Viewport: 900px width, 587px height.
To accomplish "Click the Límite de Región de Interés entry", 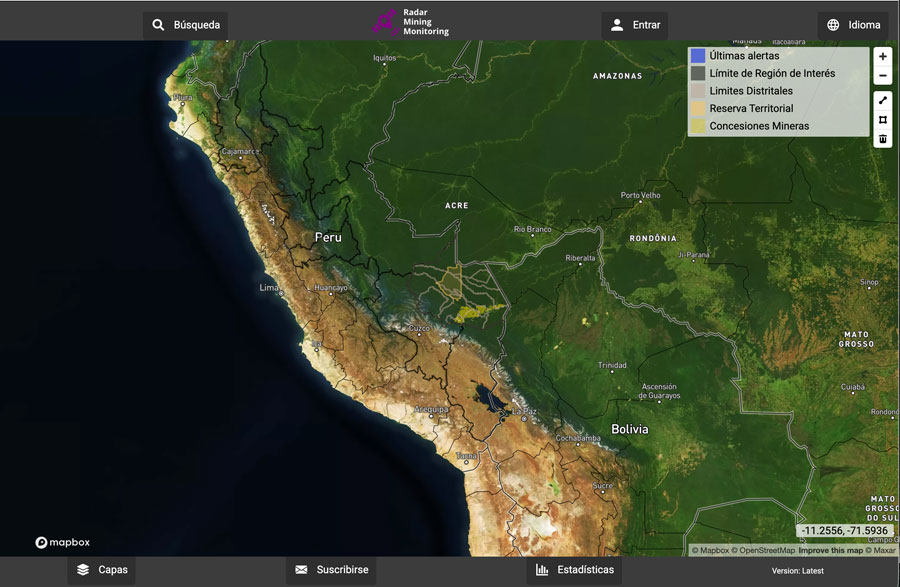I will coord(771,73).
